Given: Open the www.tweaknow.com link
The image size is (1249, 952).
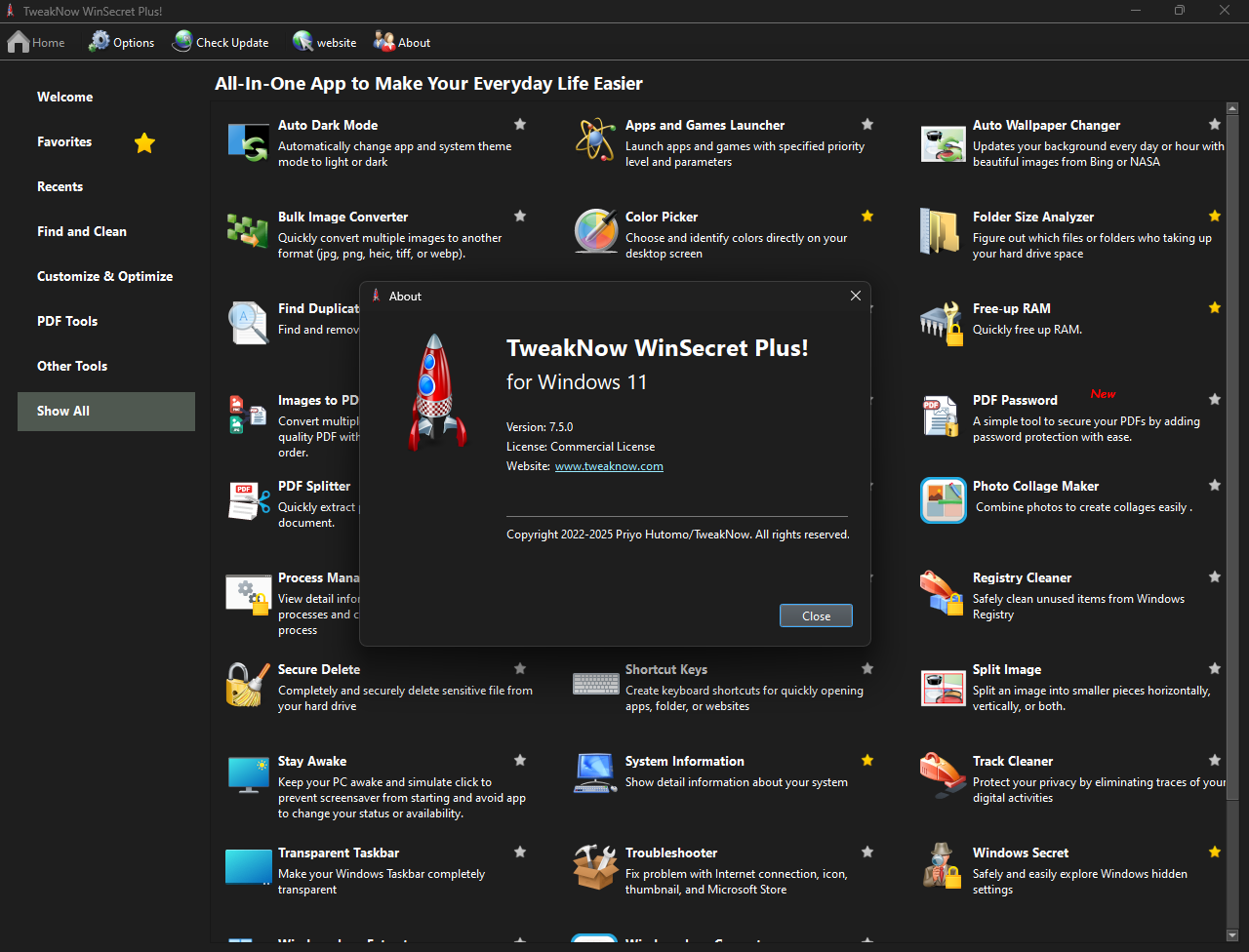Looking at the screenshot, I should tap(609, 466).
